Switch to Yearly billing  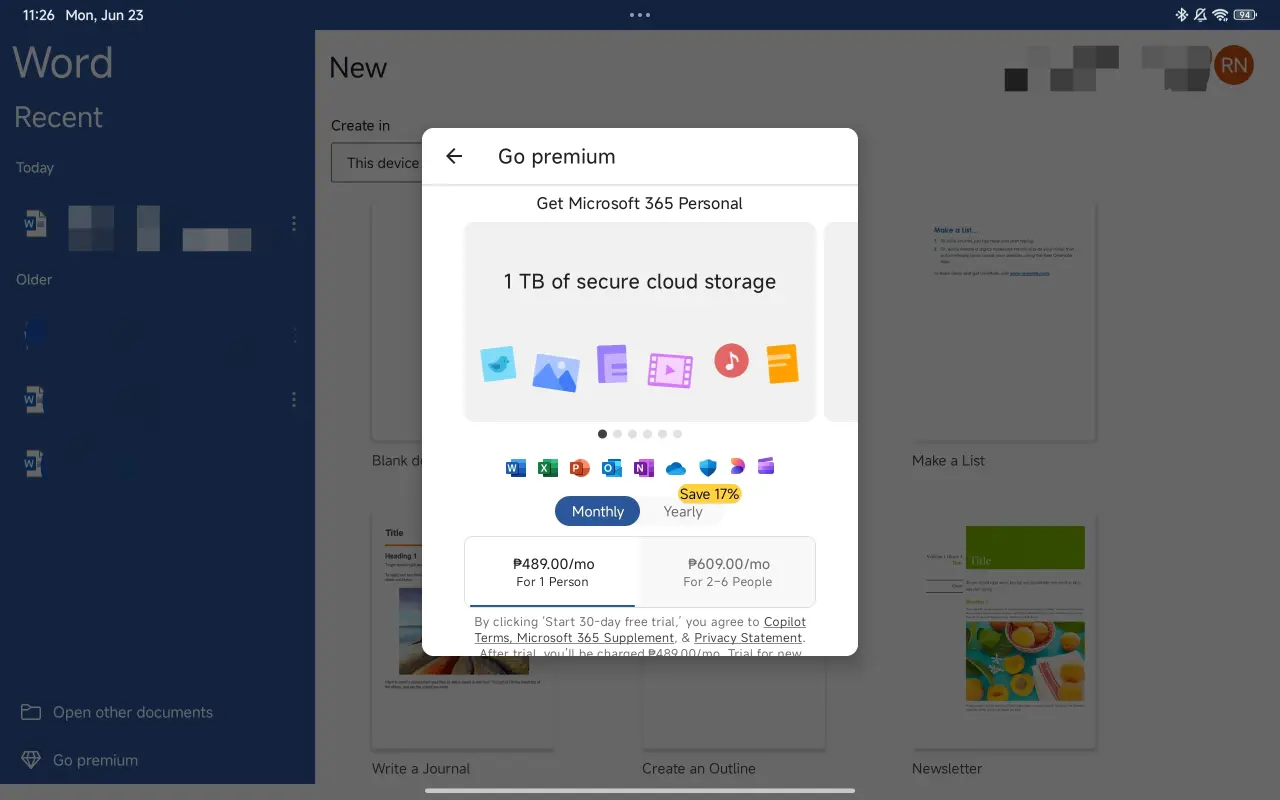[683, 511]
